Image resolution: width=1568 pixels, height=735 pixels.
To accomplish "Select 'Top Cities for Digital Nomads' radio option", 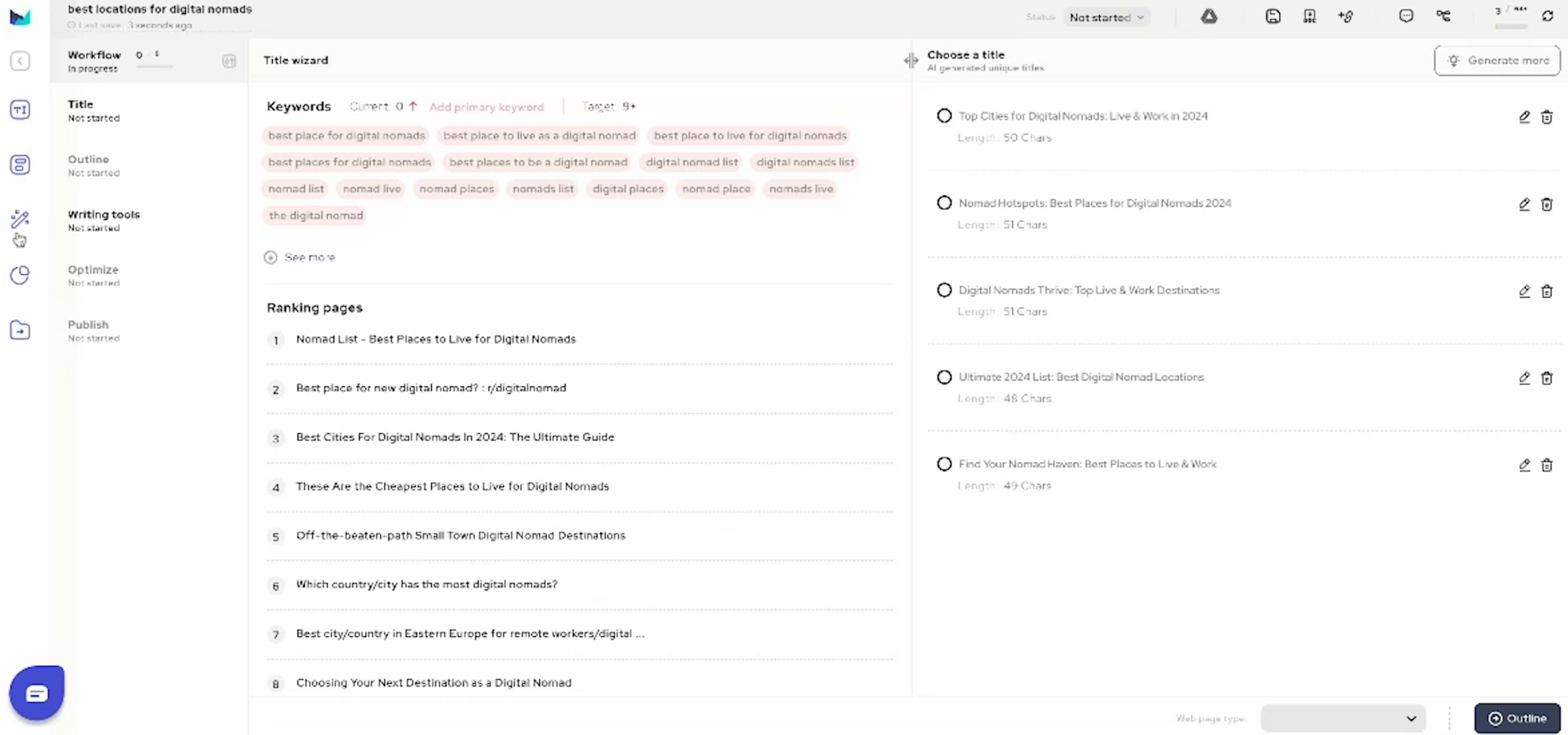I will (x=944, y=116).
